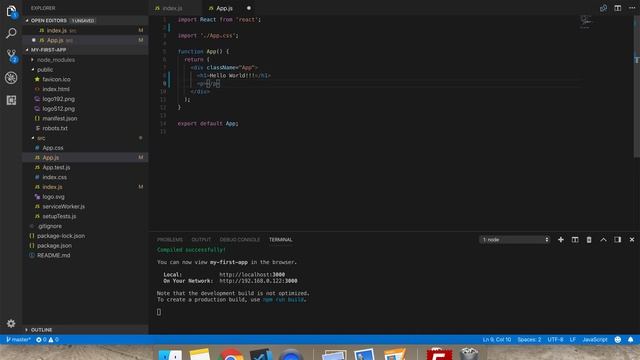
Task: Open the Extensions view
Action: 11,100
